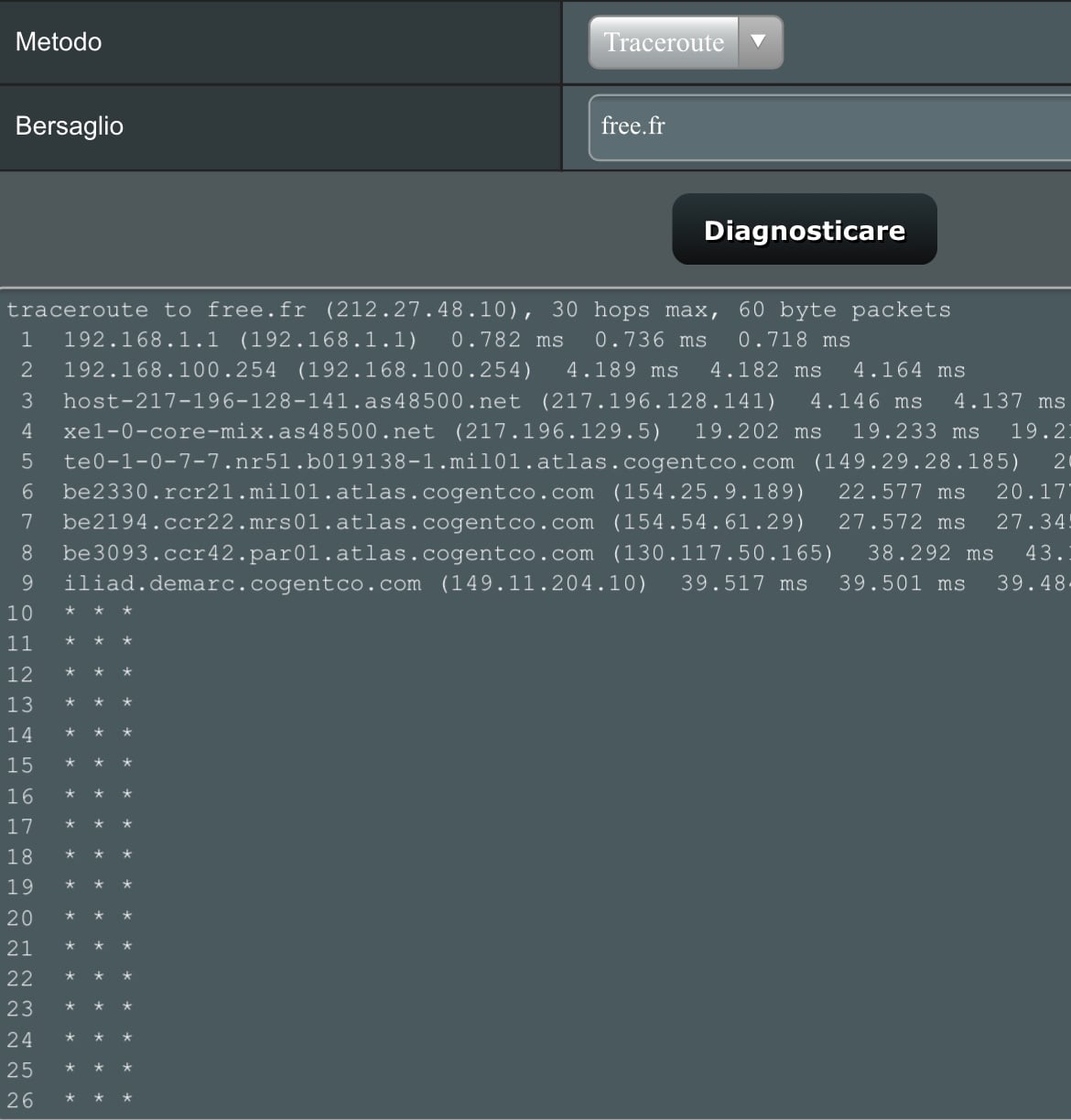Select timed-out hop 20 row

tap(70, 918)
